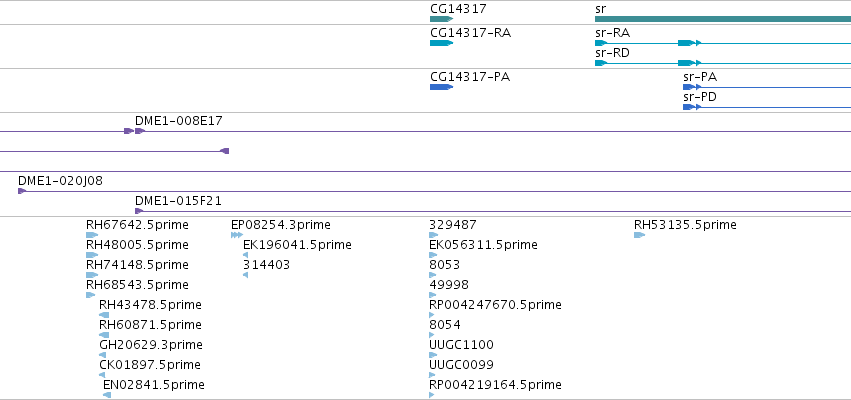Select the 329487 feature label
851x400 pixels.
pyautogui.click(x=453, y=225)
